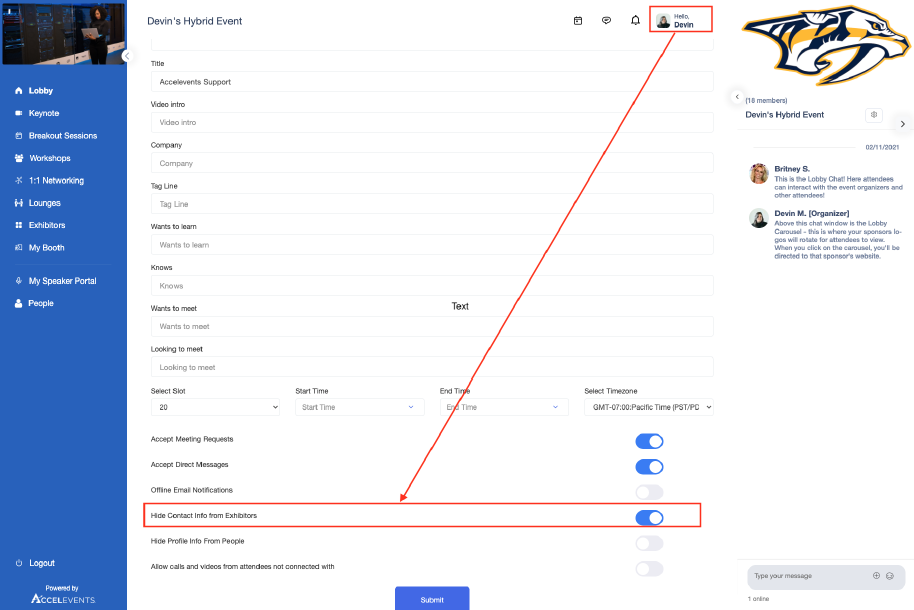Click the right arrow beside Devin's Hybrid Event

(902, 124)
